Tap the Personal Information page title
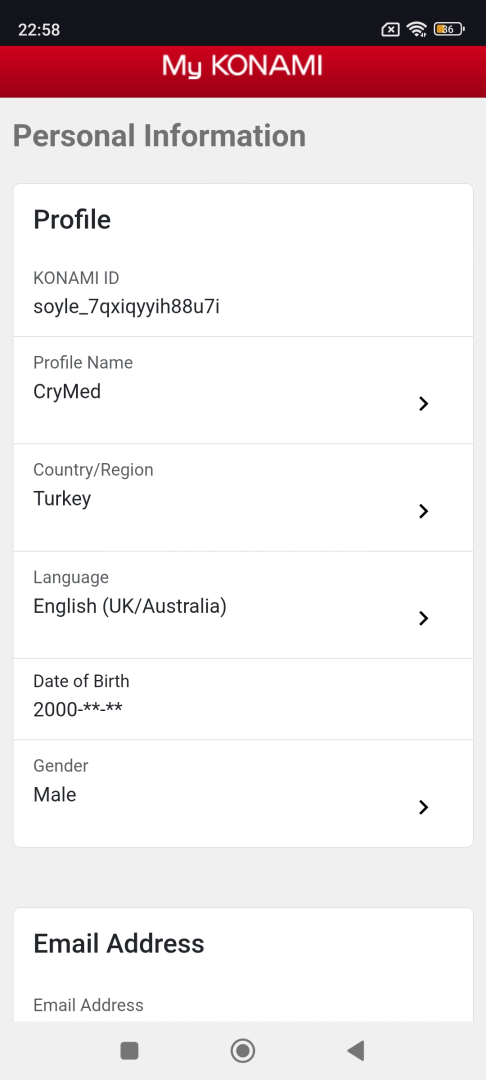The width and height of the screenshot is (486, 1080). (x=159, y=136)
